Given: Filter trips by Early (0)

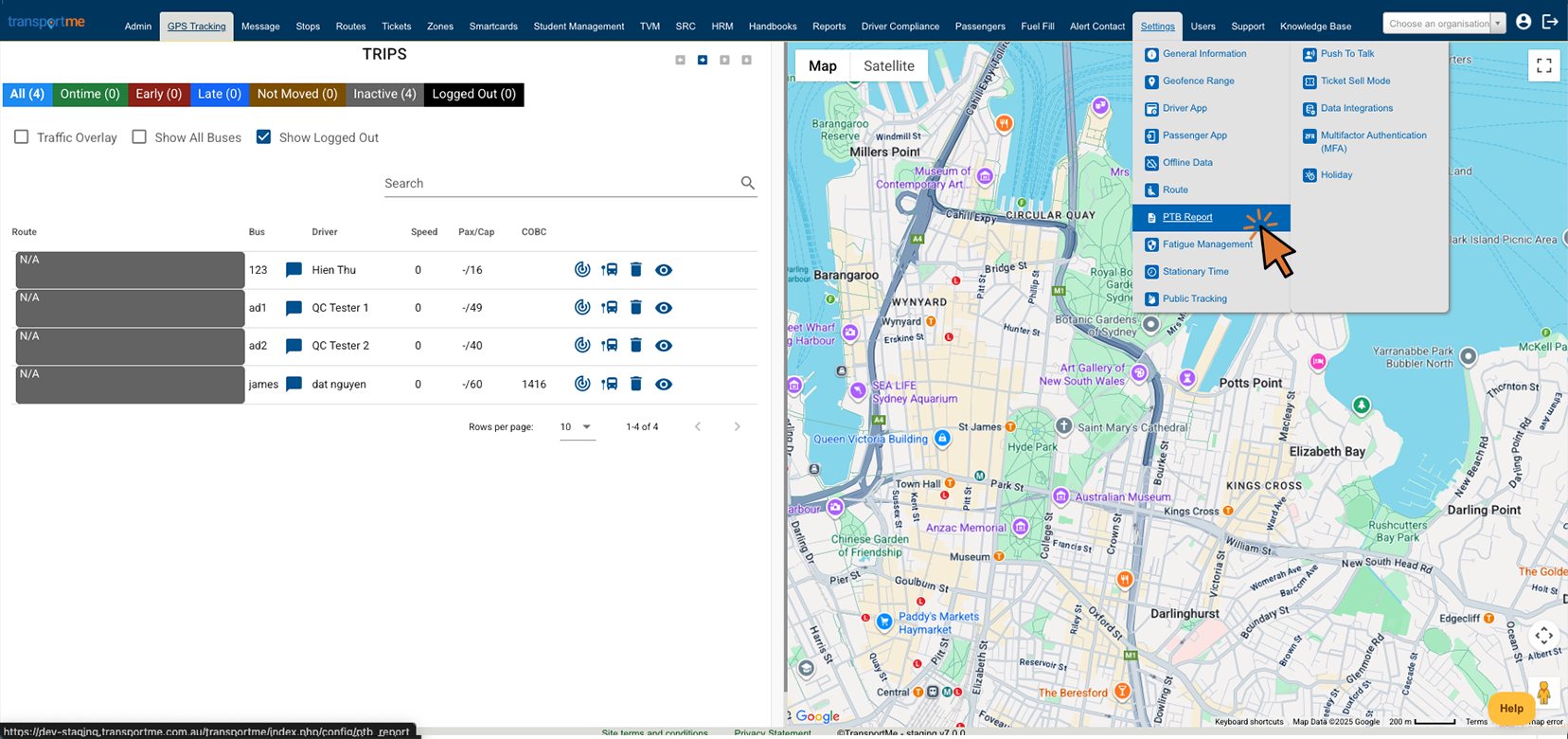Looking at the screenshot, I should (x=158, y=94).
